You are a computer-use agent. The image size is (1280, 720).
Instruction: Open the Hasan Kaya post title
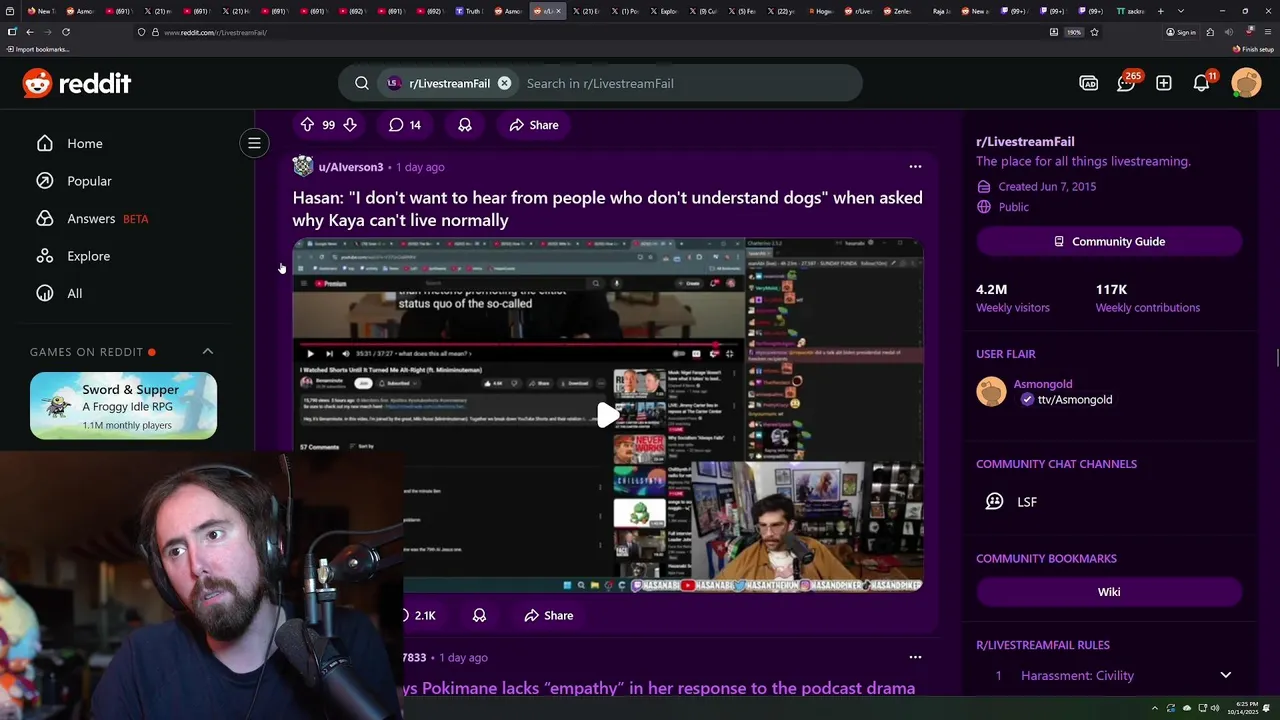click(x=607, y=209)
